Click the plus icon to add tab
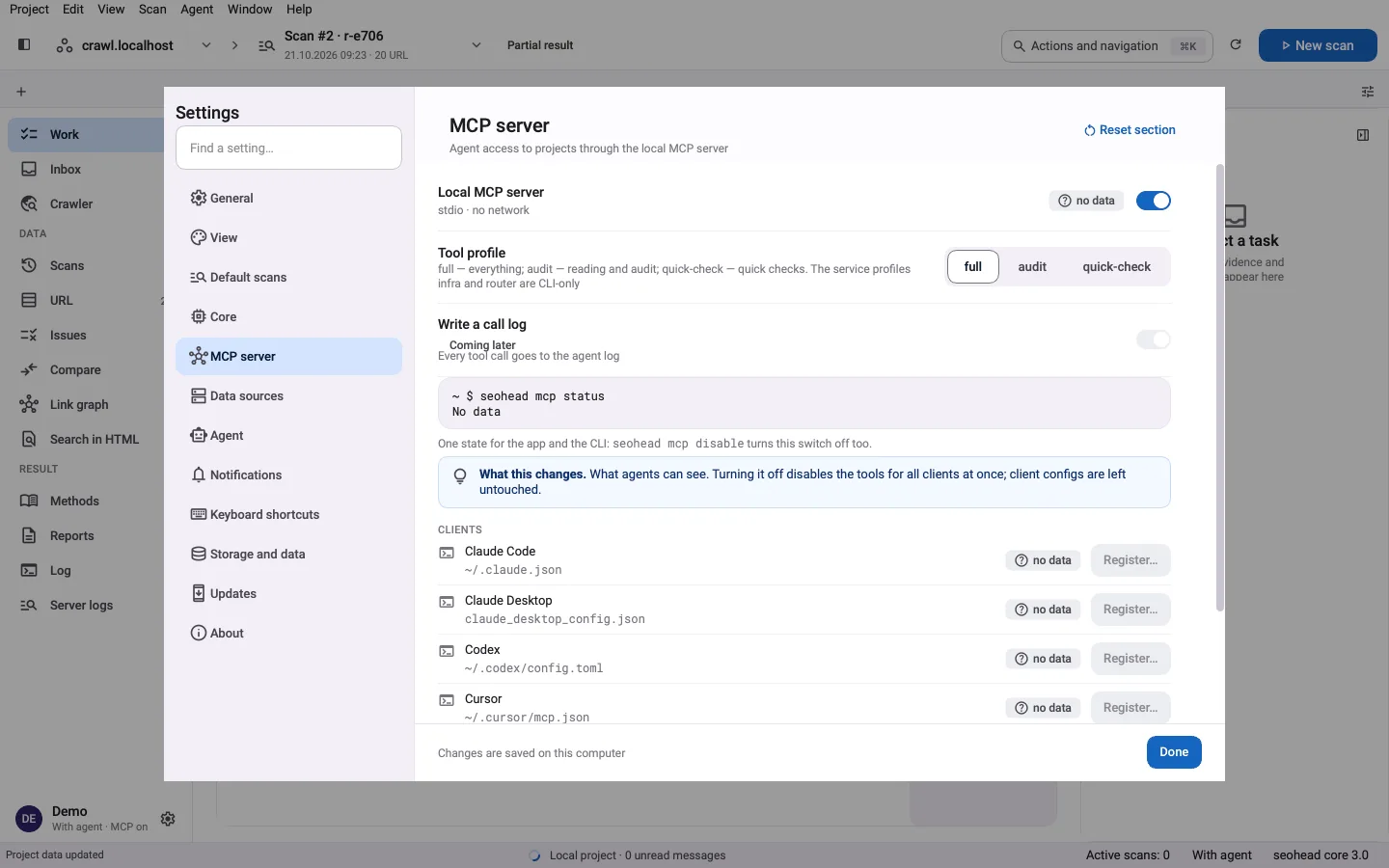This screenshot has width=1389, height=868. (21, 92)
